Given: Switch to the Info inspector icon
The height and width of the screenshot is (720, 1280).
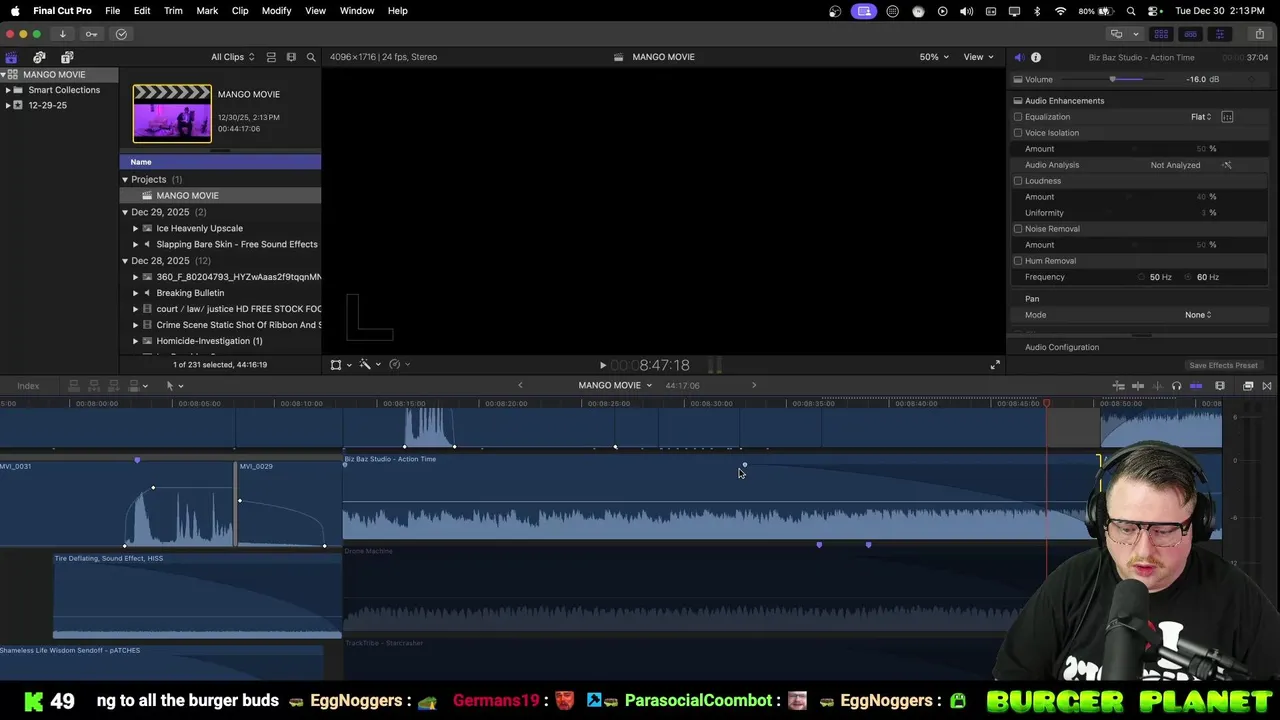Looking at the screenshot, I should 1036,57.
